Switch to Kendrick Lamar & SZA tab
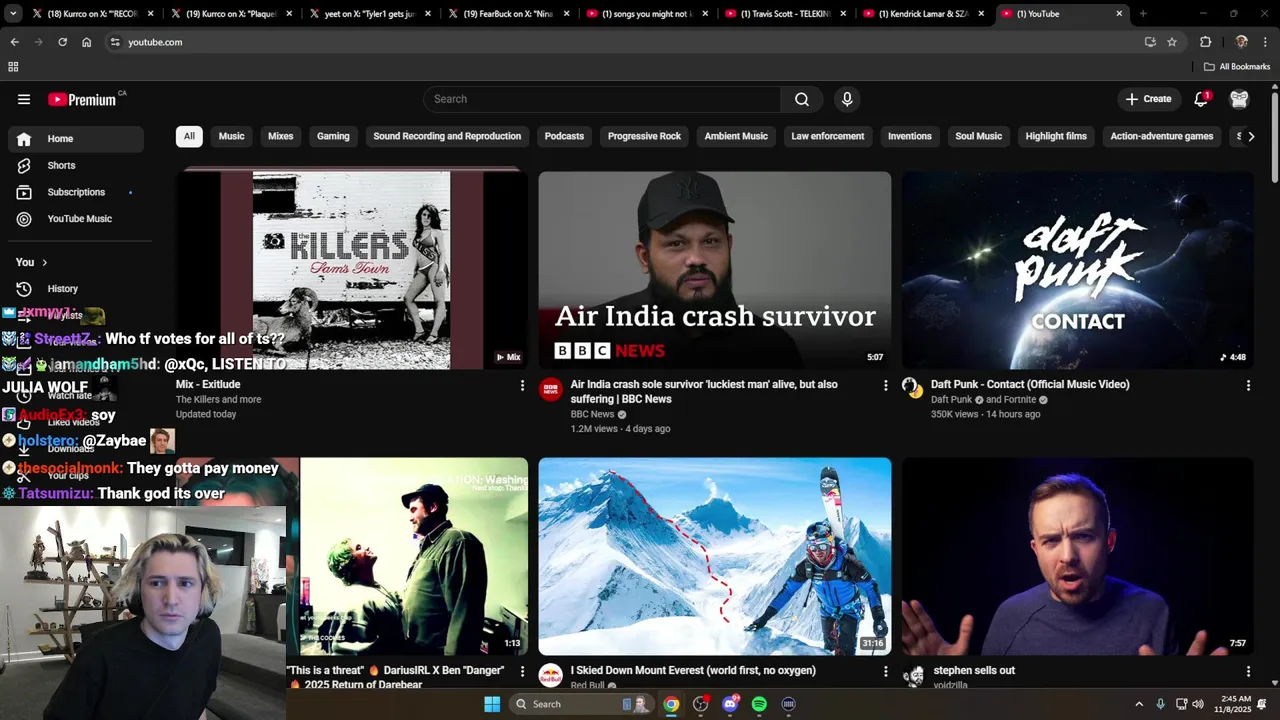 click(923, 14)
